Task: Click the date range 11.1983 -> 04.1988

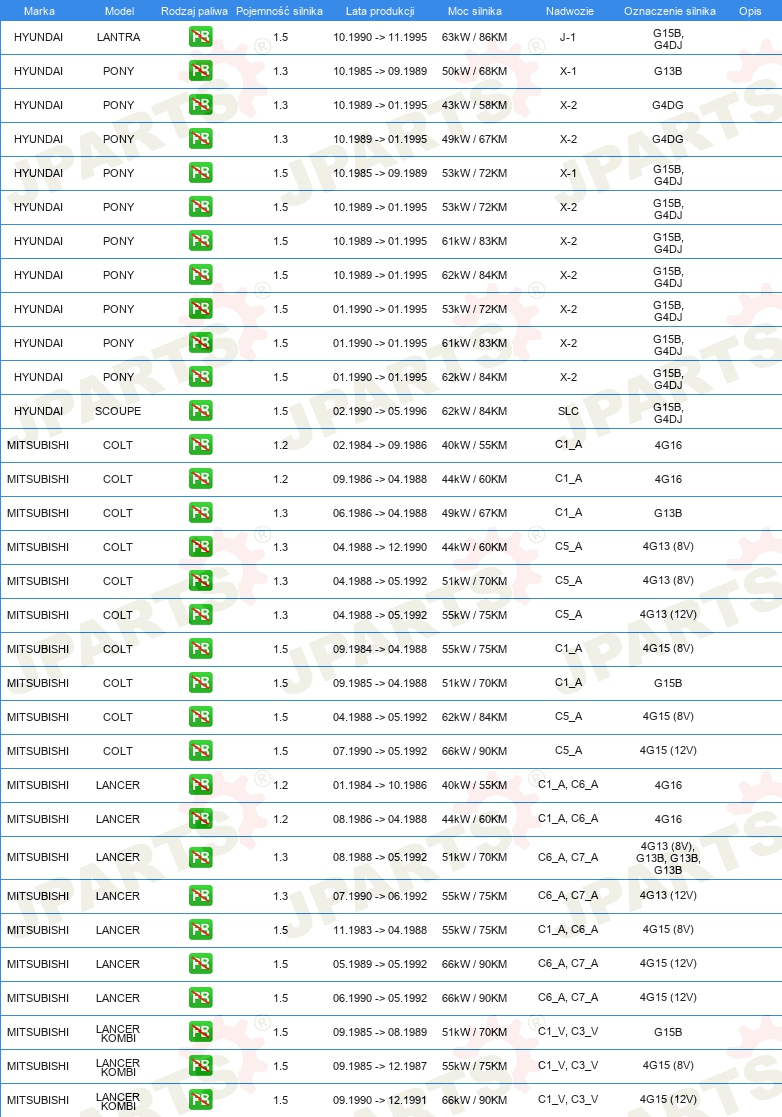Action: coord(380,930)
